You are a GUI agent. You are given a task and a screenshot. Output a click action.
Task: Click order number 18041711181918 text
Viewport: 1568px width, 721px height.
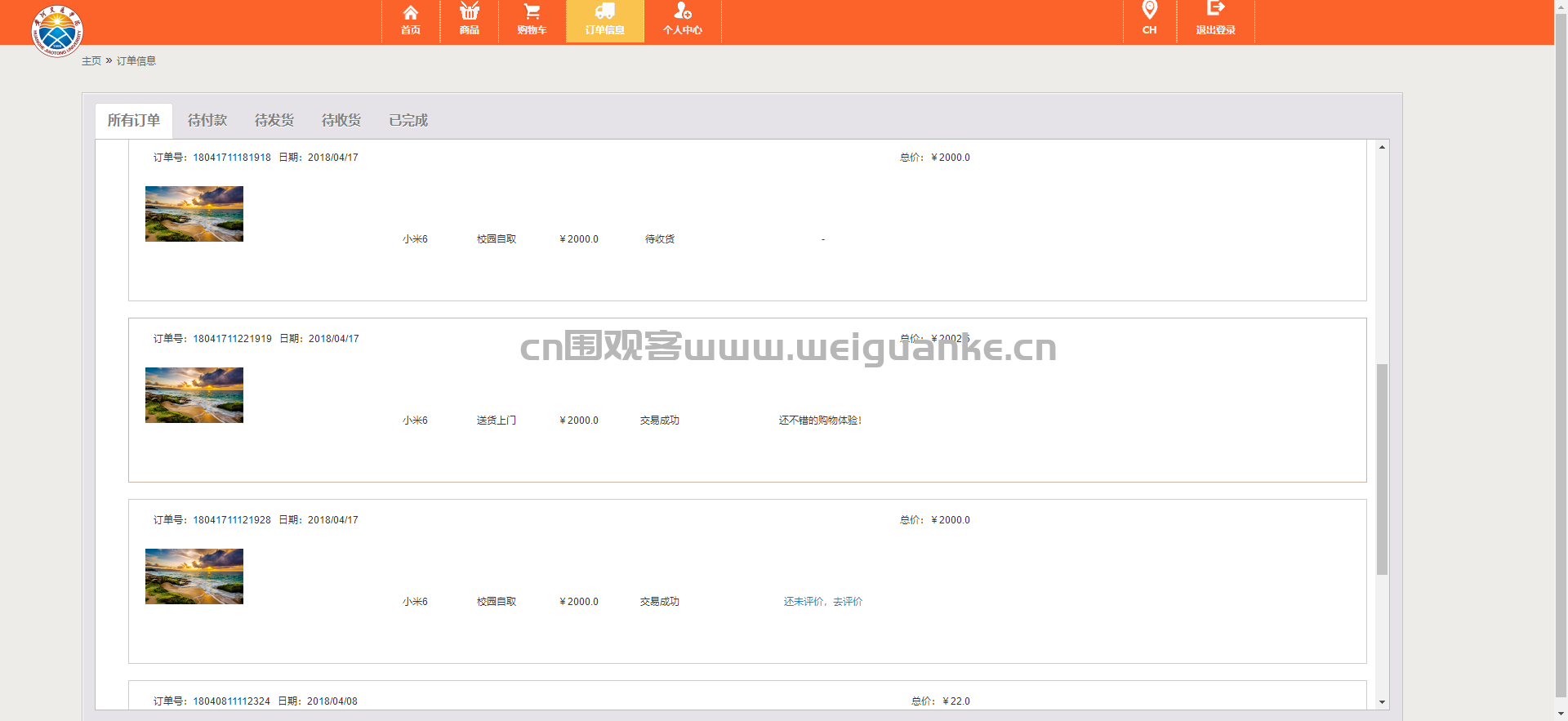point(232,158)
